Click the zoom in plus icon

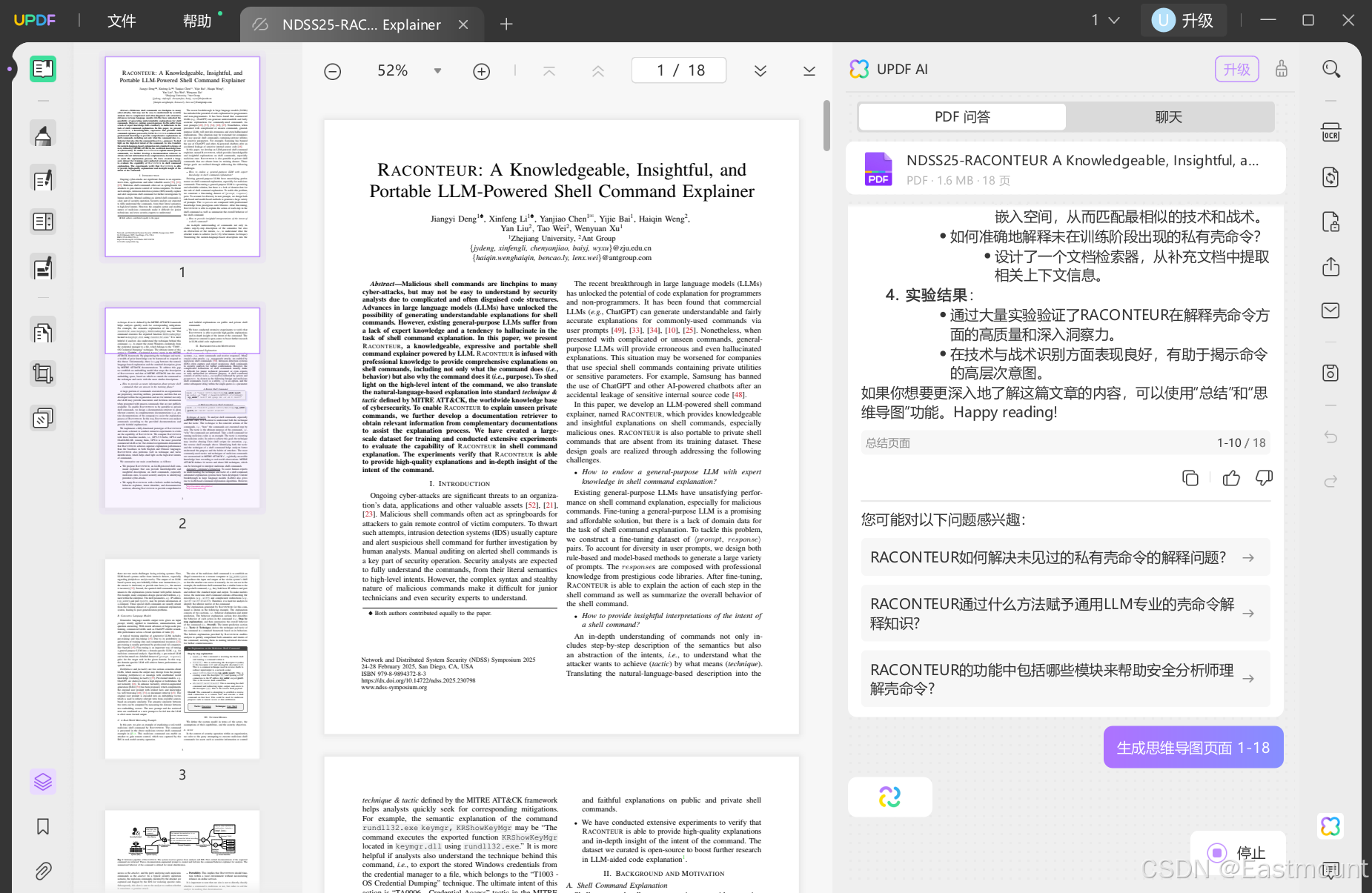(482, 71)
